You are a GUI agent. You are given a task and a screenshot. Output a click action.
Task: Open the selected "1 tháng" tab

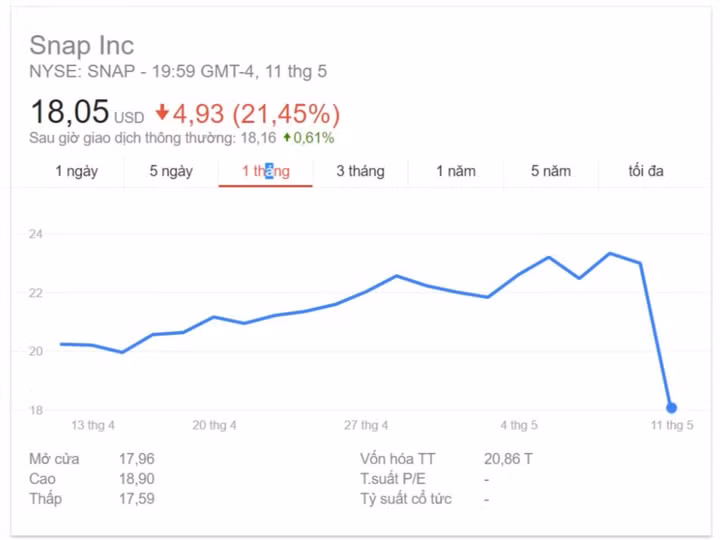(265, 171)
